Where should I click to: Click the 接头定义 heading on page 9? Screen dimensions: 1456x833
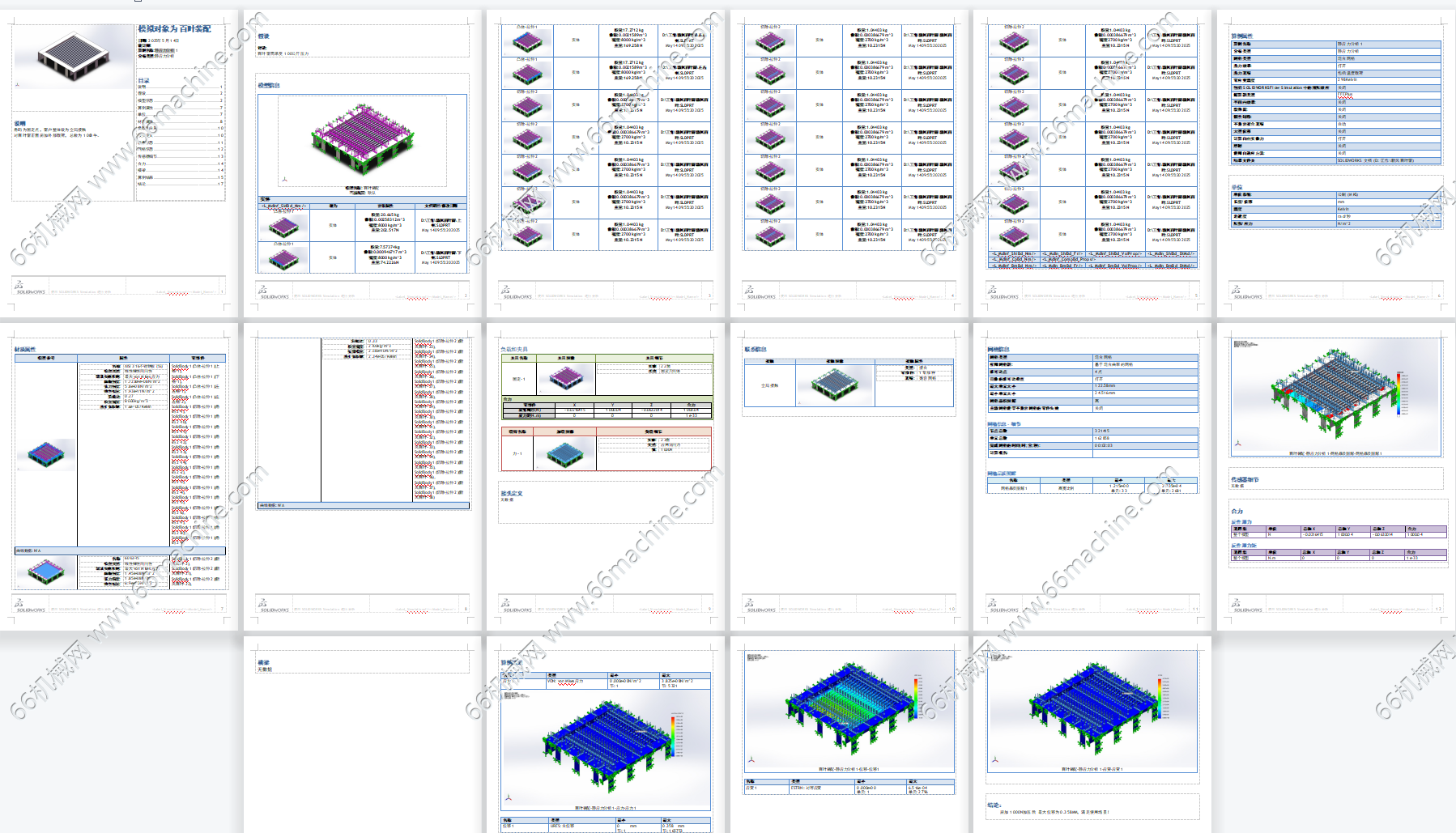[x=512, y=493]
